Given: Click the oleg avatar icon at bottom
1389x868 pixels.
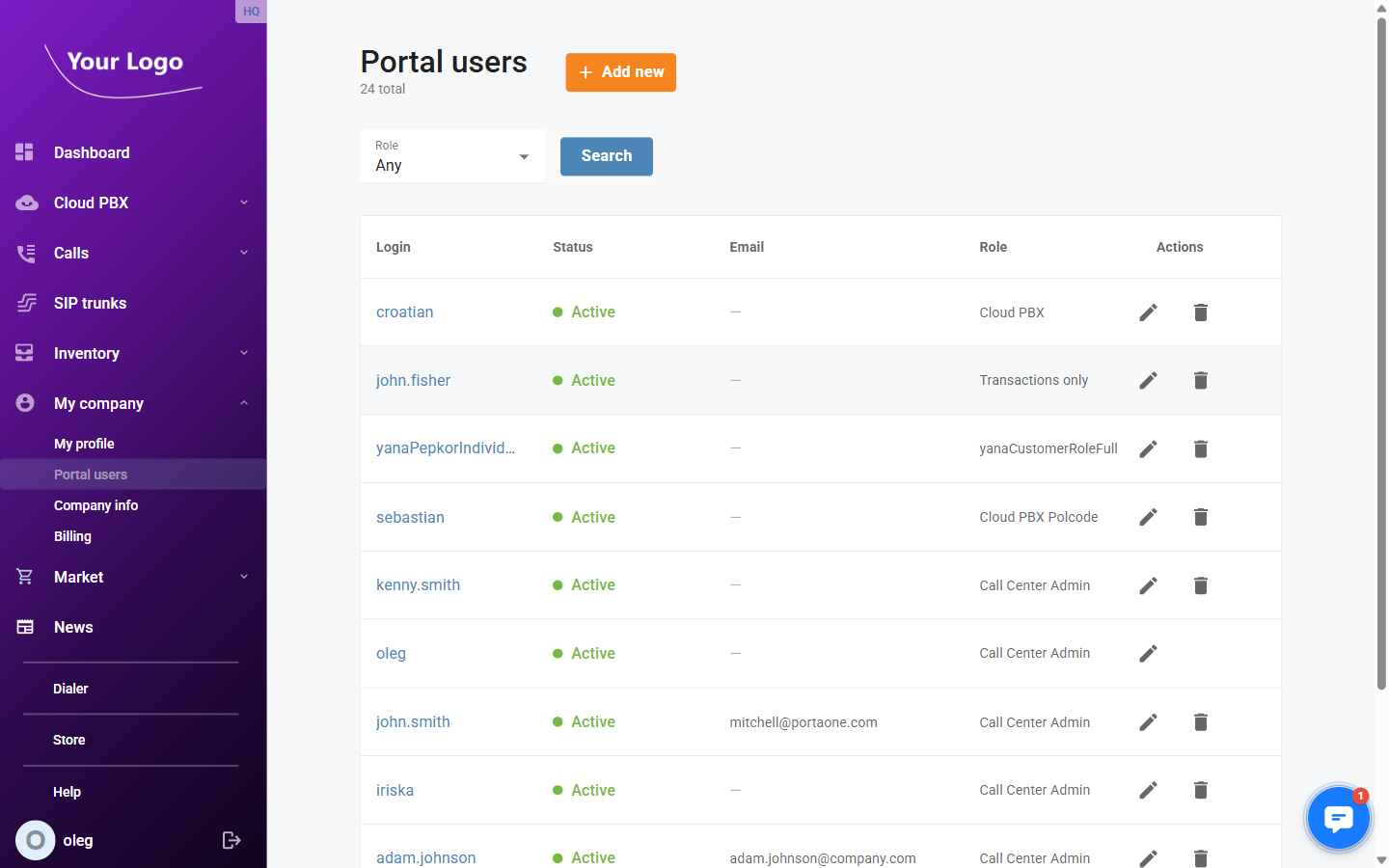Looking at the screenshot, I should 35,840.
